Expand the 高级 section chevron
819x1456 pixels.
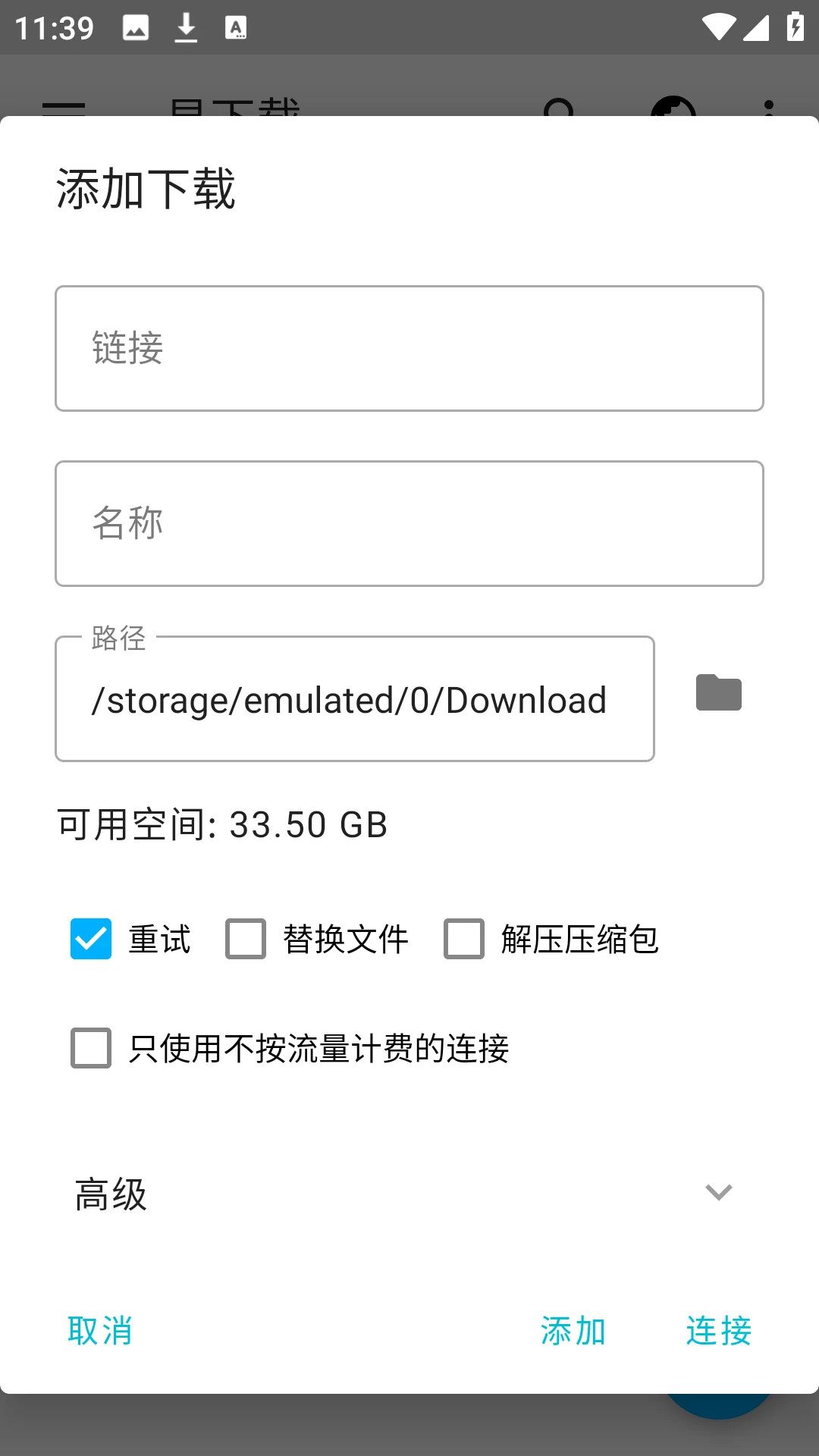tap(718, 1193)
